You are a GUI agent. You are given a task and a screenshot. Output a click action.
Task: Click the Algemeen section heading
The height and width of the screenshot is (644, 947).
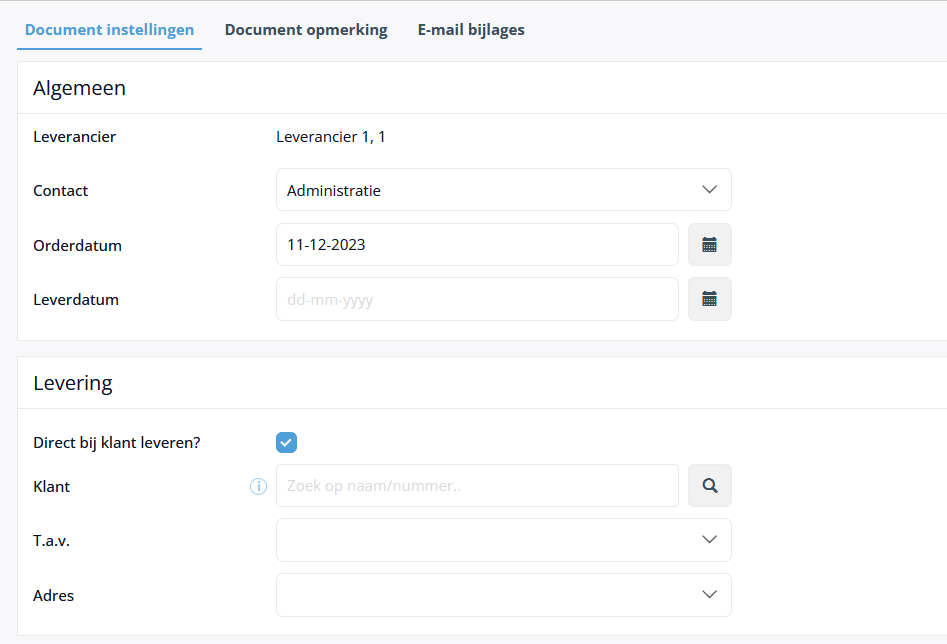point(79,88)
